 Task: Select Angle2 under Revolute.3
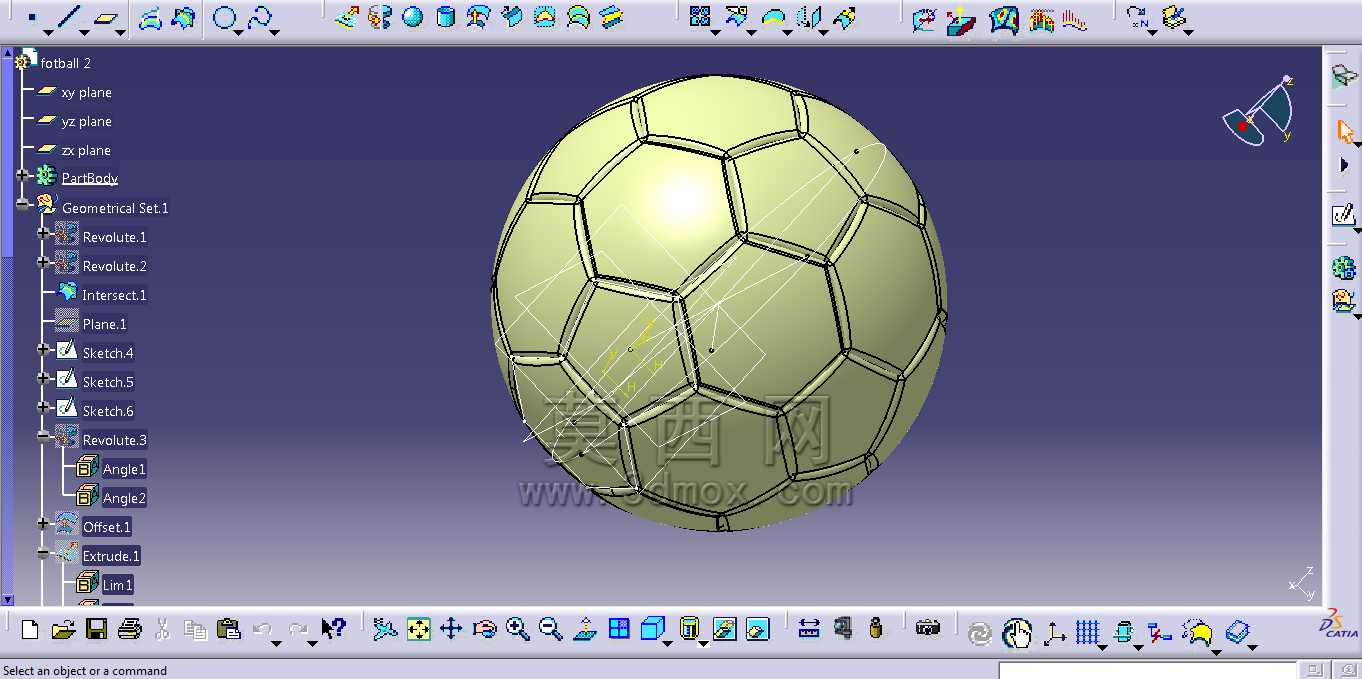pos(124,498)
